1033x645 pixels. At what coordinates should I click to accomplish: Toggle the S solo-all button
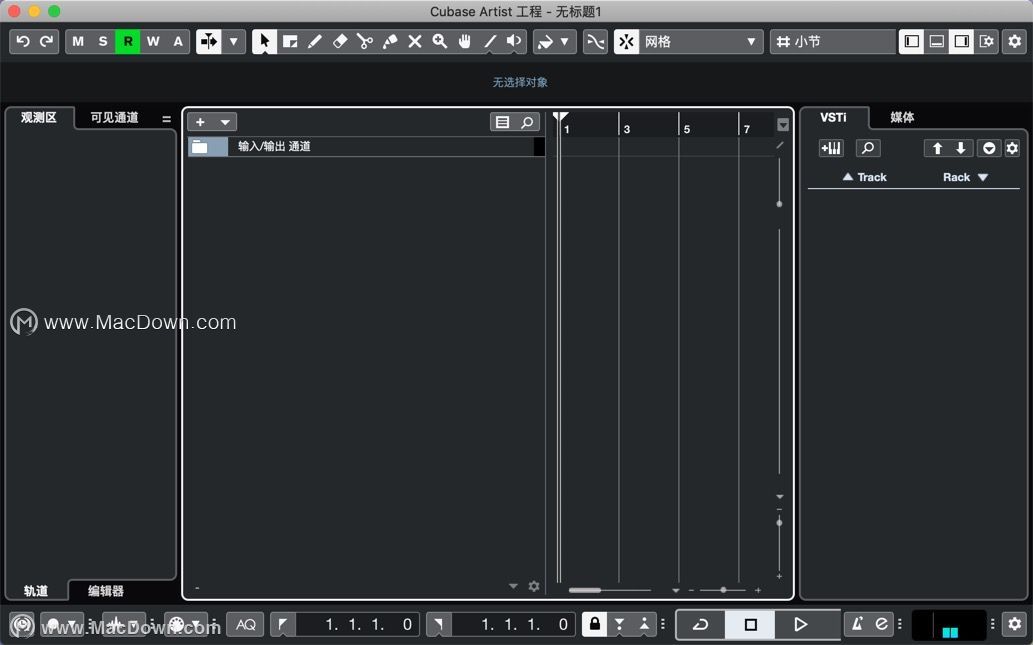click(103, 42)
